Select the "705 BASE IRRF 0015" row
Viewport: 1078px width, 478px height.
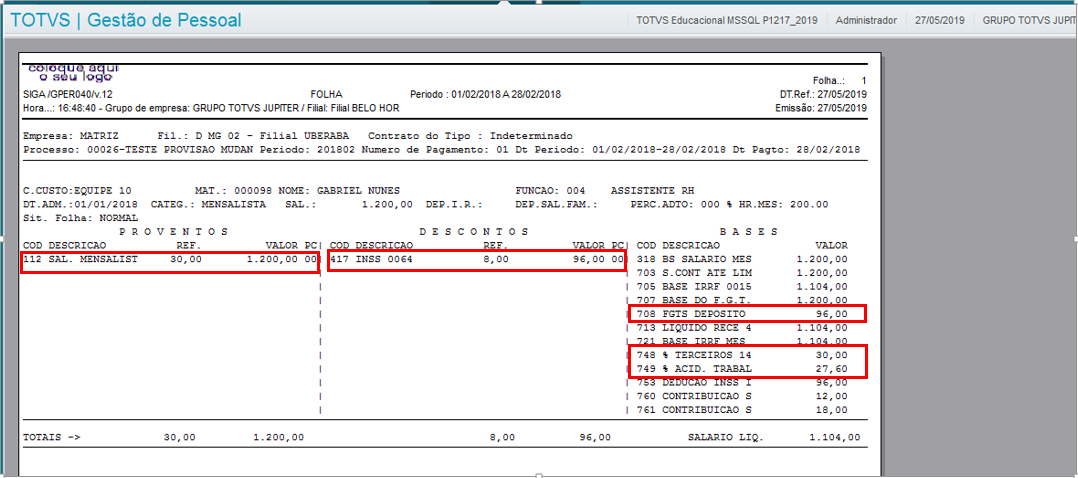742,287
